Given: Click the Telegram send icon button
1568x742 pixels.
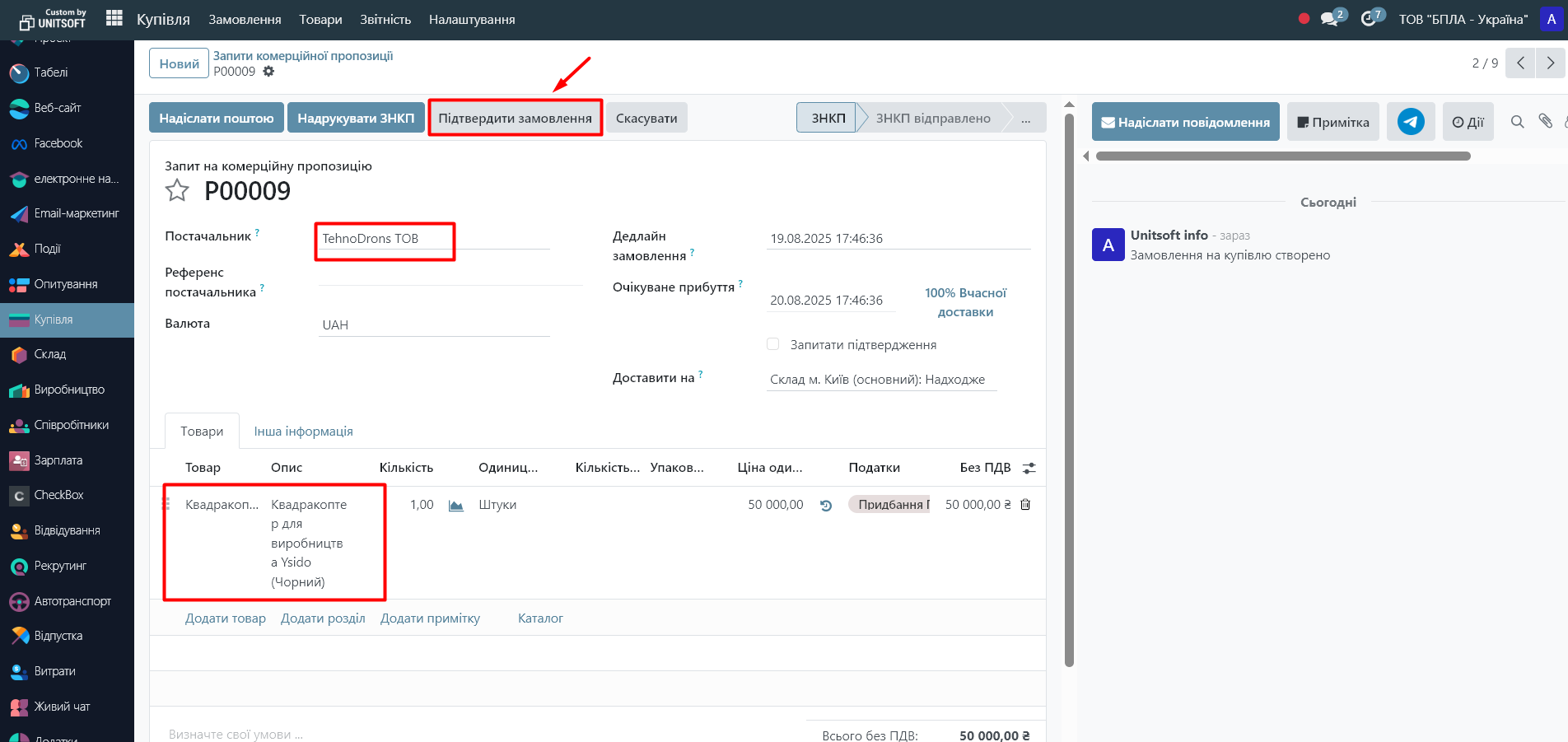Looking at the screenshot, I should 1410,122.
